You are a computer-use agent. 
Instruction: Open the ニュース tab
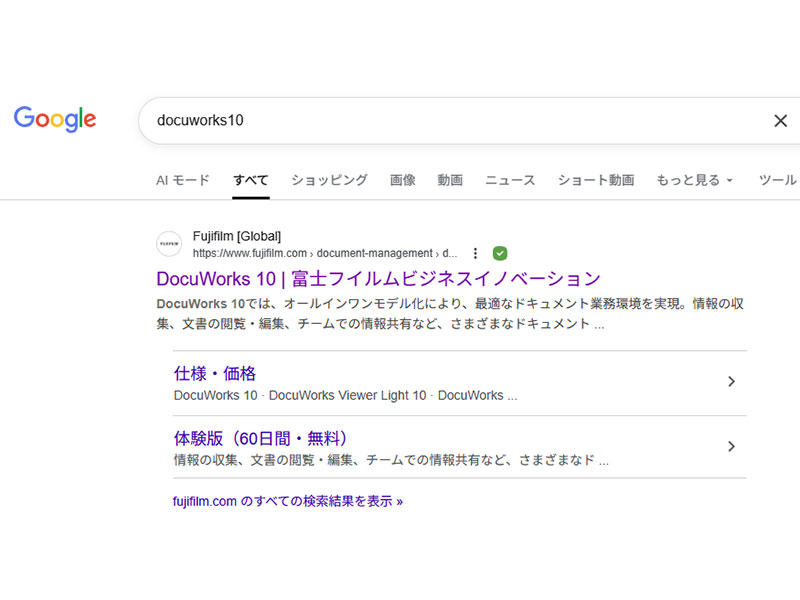[510, 180]
